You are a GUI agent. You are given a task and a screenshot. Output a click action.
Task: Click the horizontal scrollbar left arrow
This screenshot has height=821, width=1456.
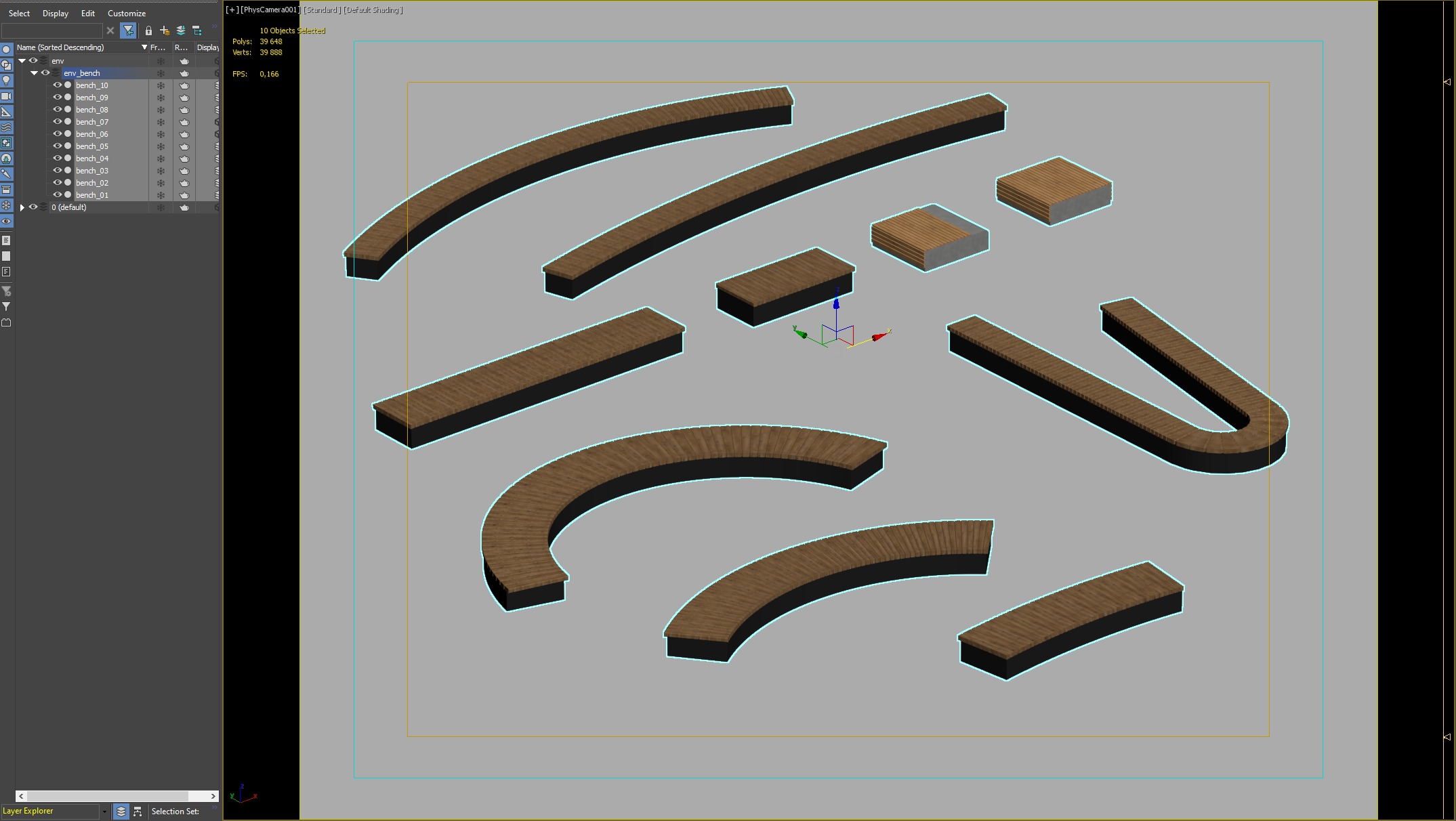[21, 796]
